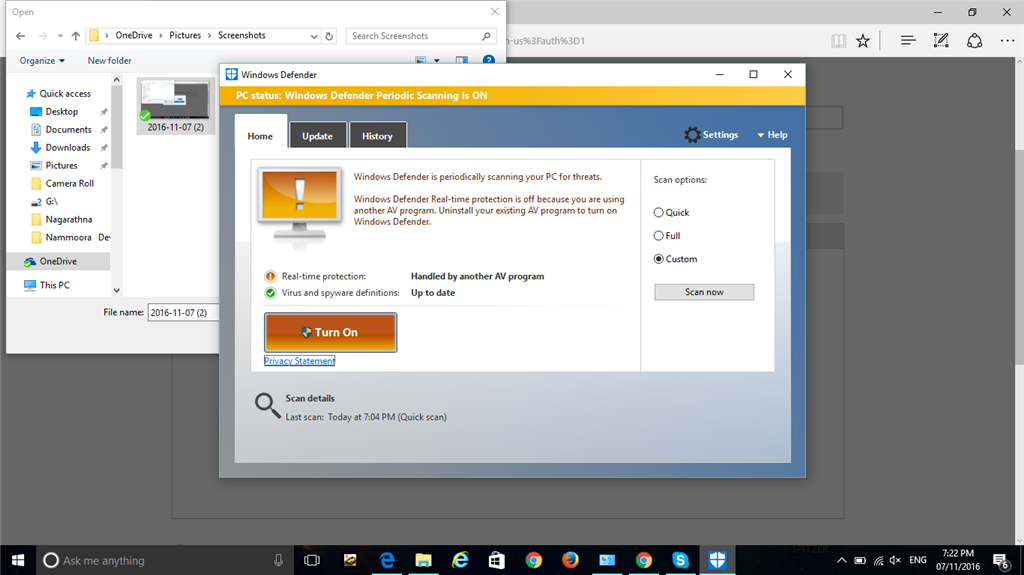Click the Windows Defender shield taskbar icon
Image resolution: width=1024 pixels, height=575 pixels.
point(717,560)
